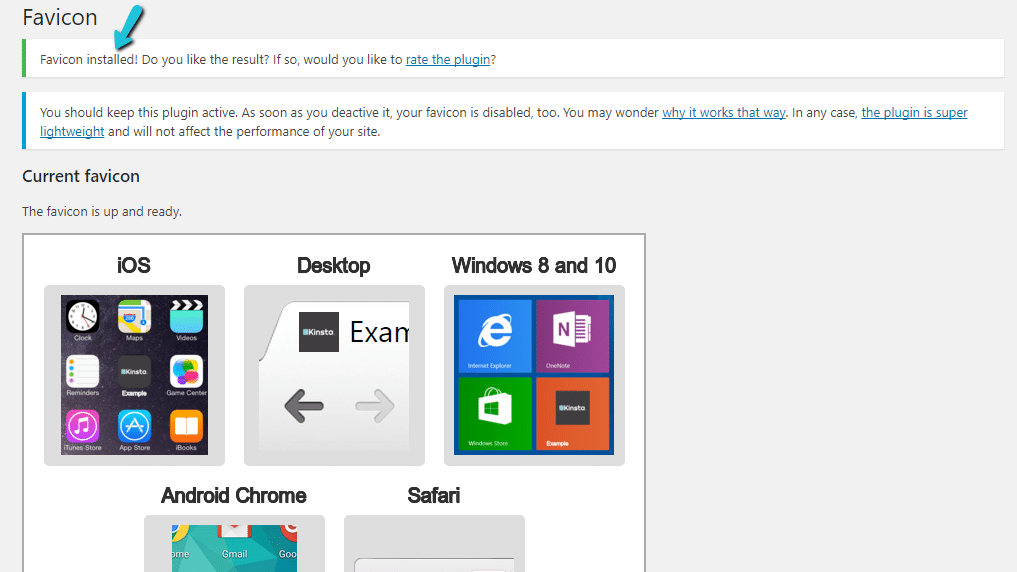Click the Maps app icon in iOS preview
1017x572 pixels.
click(134, 316)
